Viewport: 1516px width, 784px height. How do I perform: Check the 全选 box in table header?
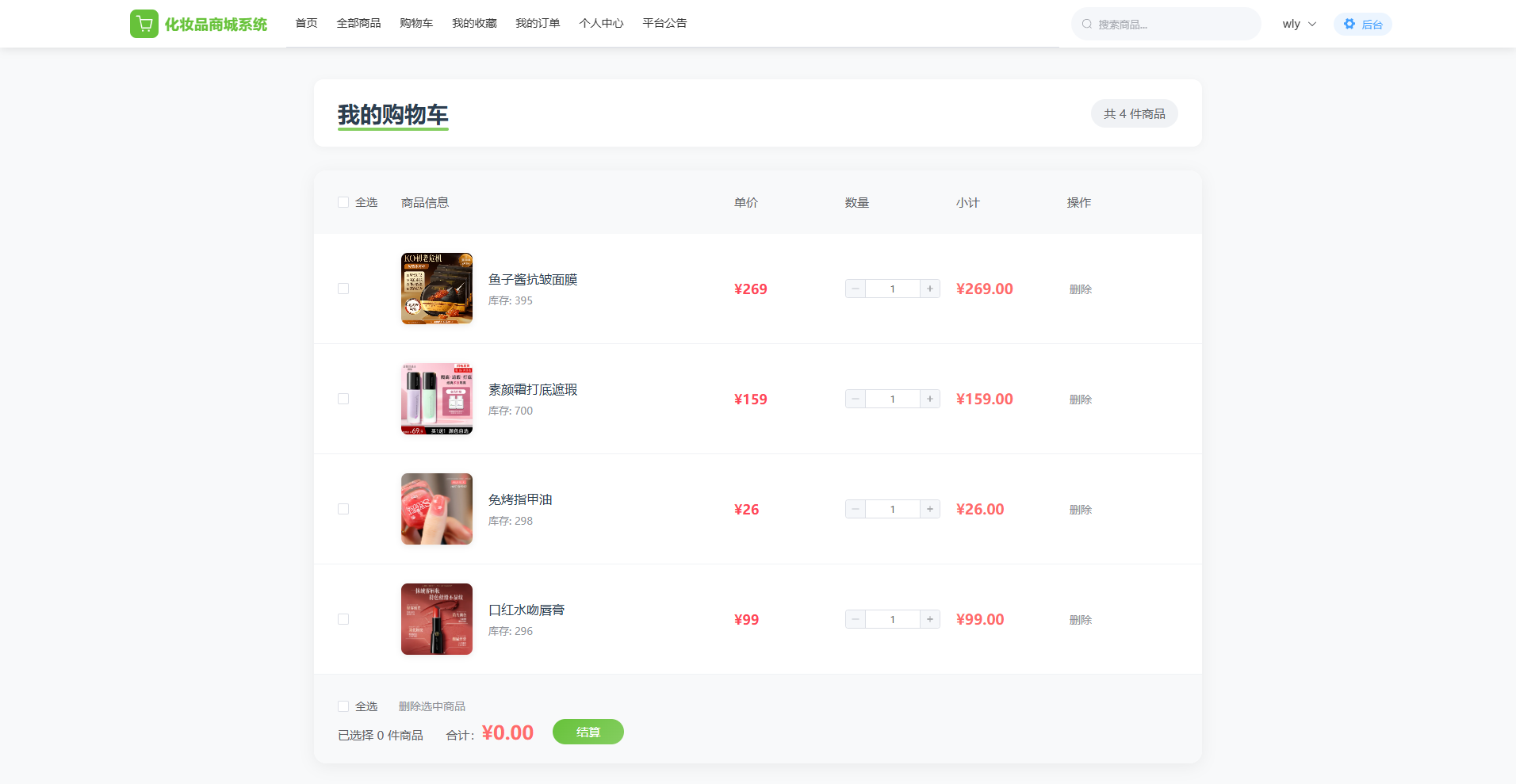click(x=343, y=202)
